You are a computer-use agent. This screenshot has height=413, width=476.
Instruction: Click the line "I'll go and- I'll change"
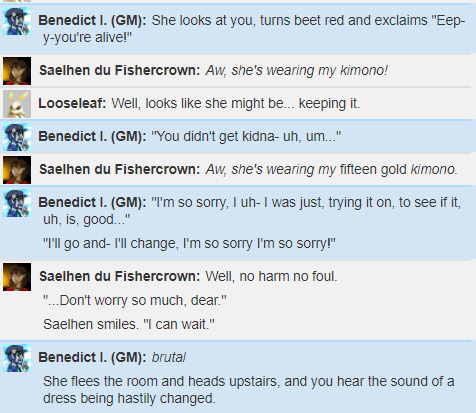click(x=189, y=243)
